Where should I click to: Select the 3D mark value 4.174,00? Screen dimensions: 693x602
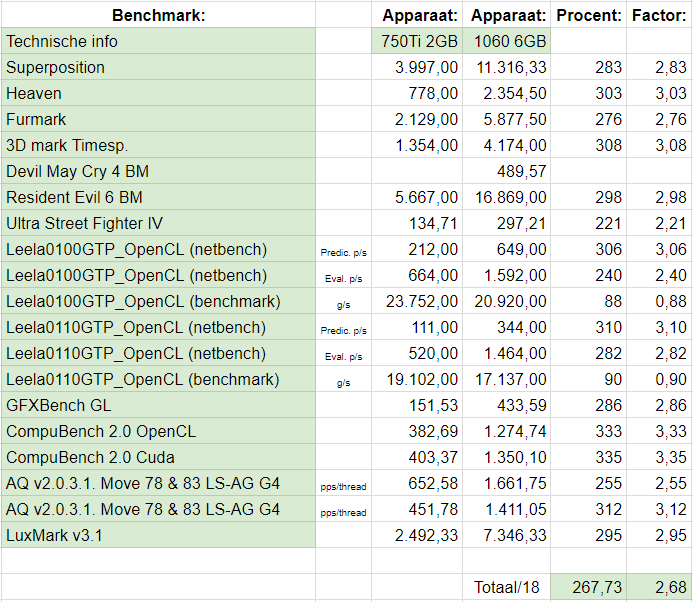[506, 145]
